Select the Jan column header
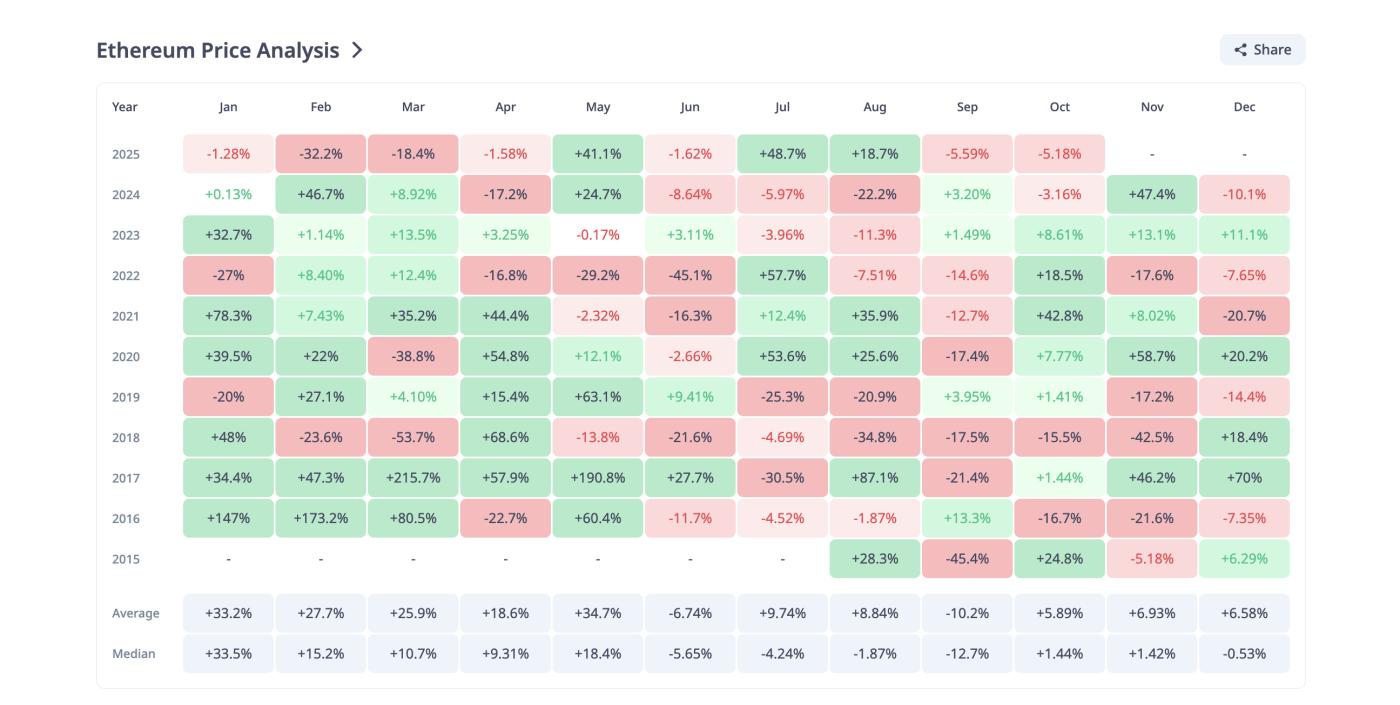 [228, 107]
